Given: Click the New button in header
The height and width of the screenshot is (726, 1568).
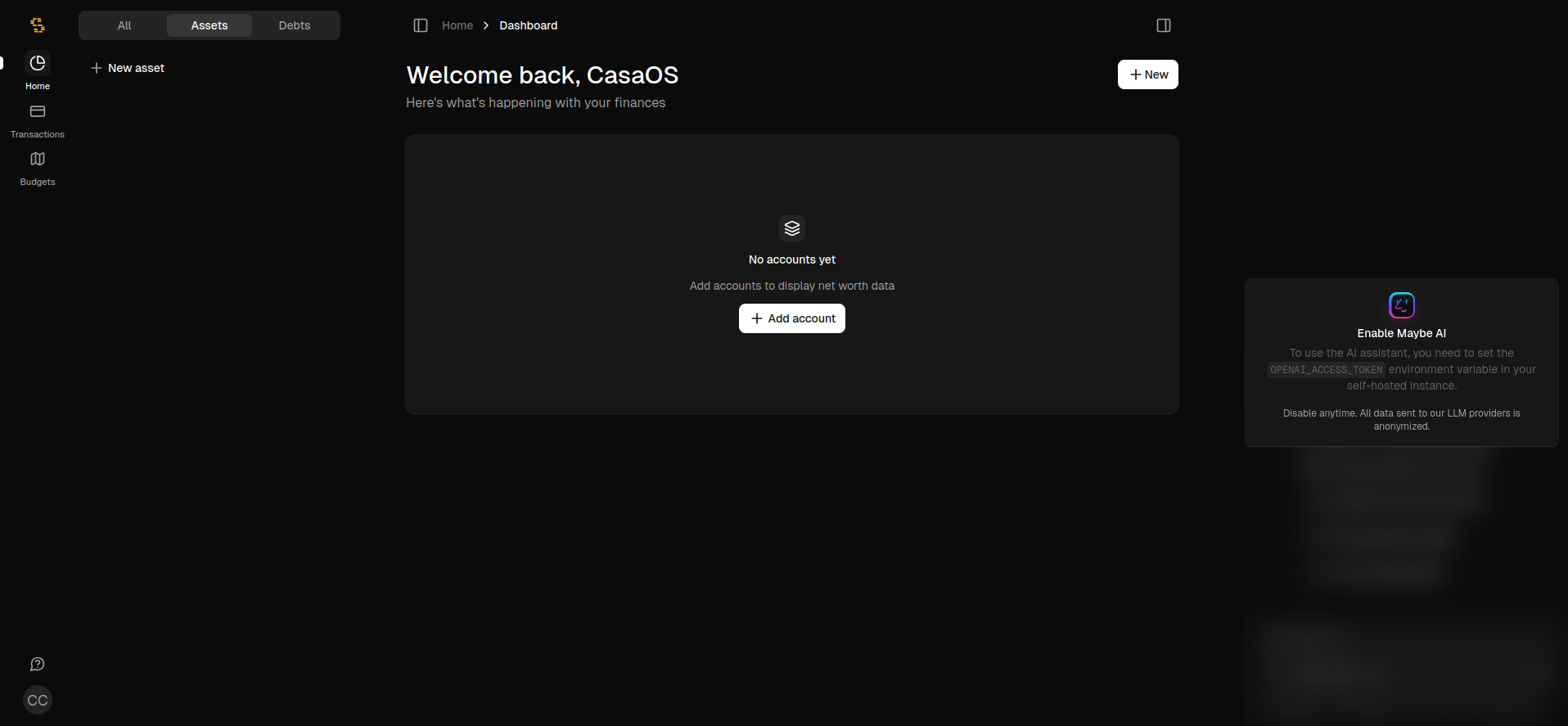Looking at the screenshot, I should [1147, 74].
